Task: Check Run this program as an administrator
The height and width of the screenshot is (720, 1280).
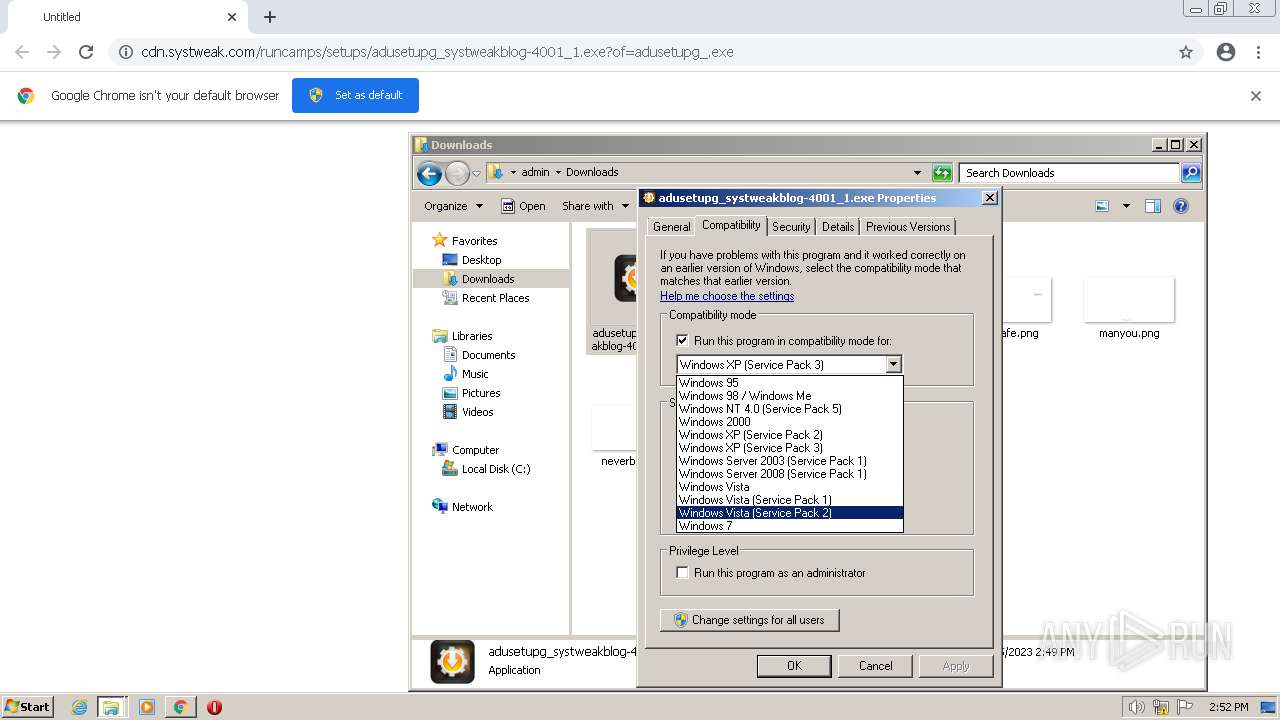Action: (x=682, y=573)
